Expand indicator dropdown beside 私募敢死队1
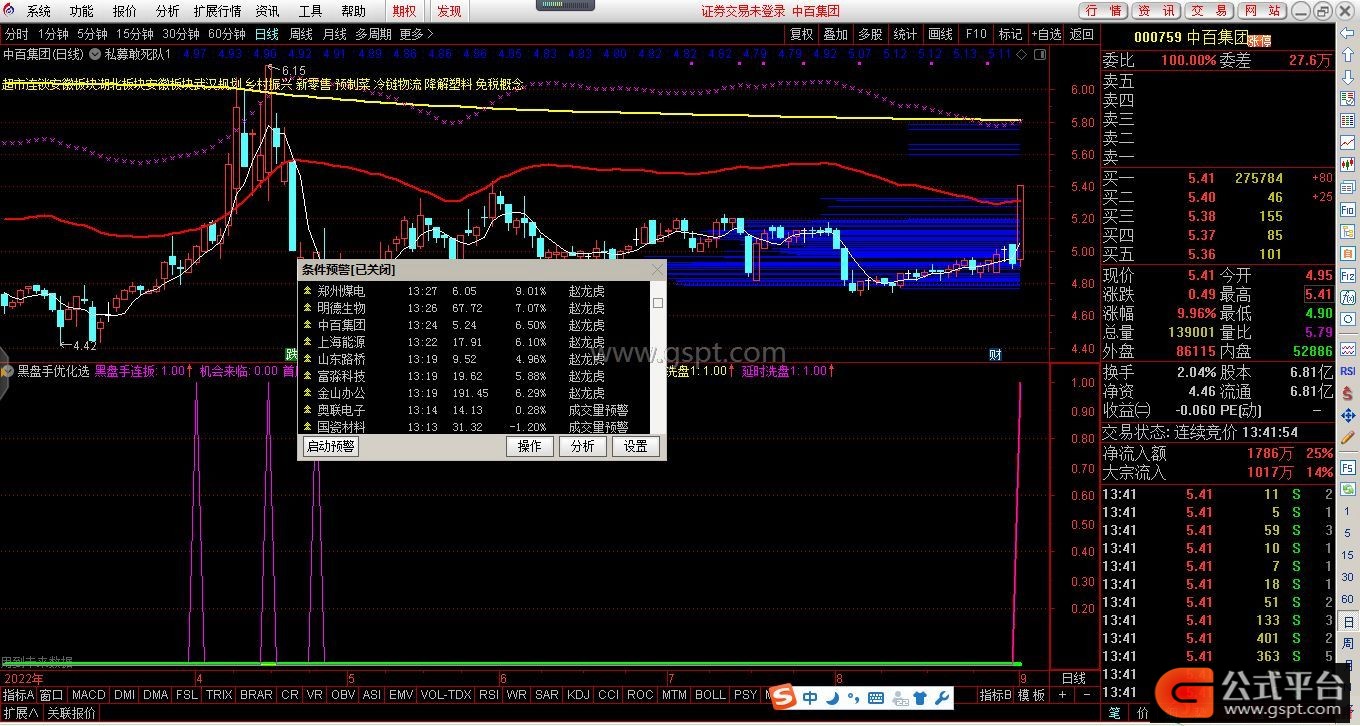The image size is (1360, 726). point(96,53)
